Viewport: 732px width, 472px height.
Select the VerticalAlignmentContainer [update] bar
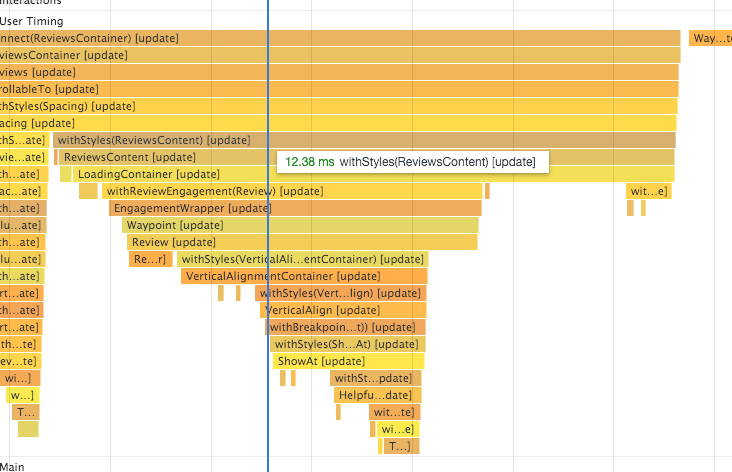coord(304,276)
